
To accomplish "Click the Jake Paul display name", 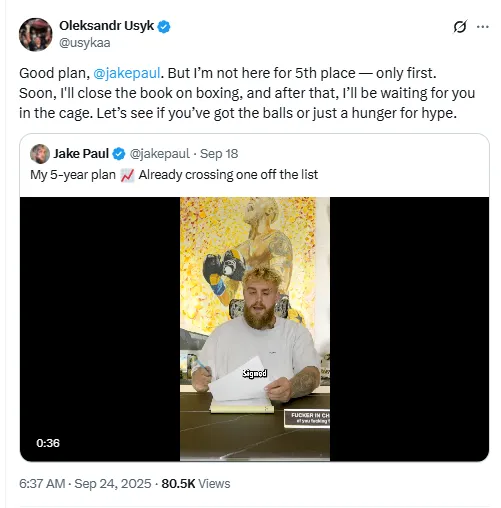I will click(x=81, y=154).
